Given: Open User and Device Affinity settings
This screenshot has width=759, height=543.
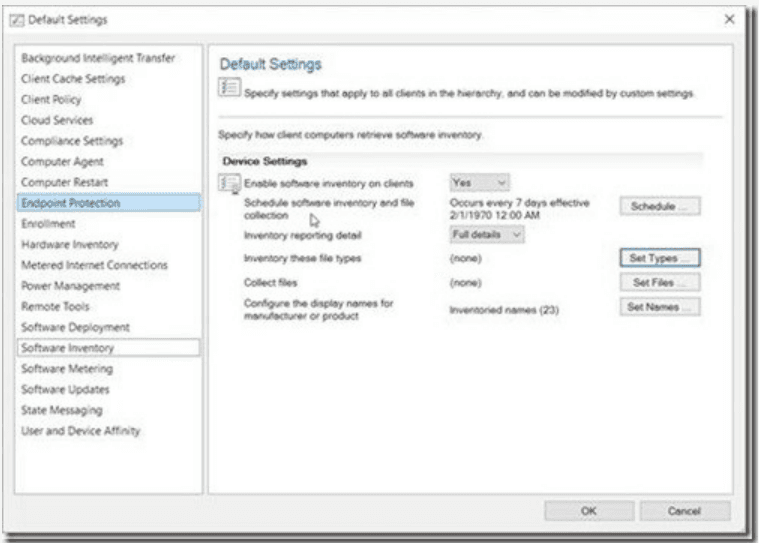Looking at the screenshot, I should tap(81, 431).
